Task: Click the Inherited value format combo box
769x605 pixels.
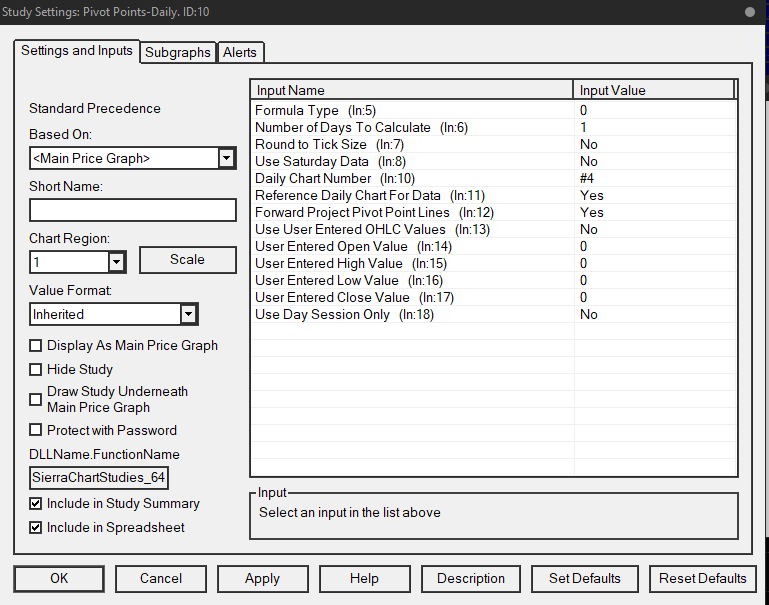Action: (x=114, y=314)
